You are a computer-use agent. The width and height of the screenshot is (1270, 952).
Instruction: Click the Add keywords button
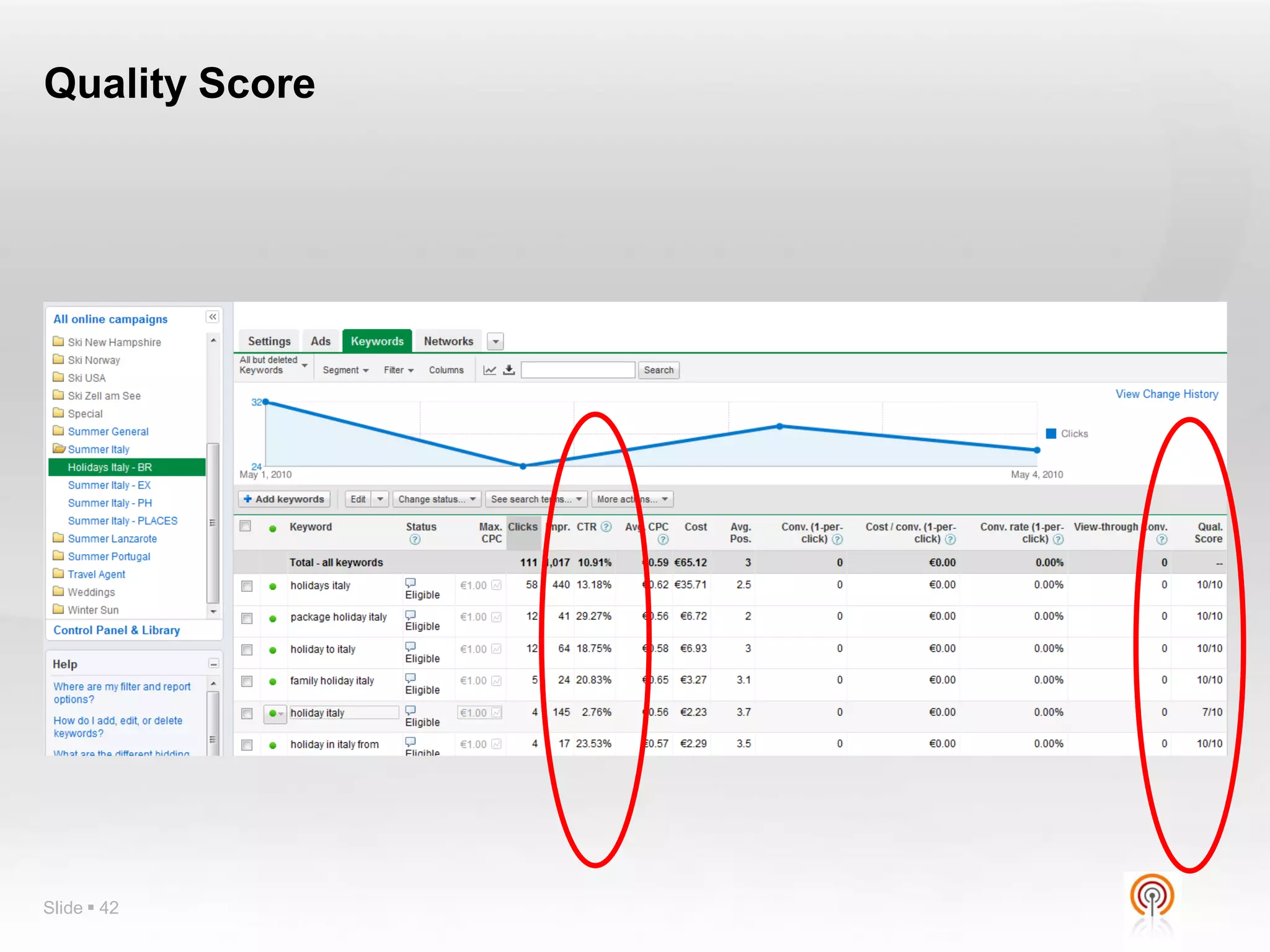284,499
